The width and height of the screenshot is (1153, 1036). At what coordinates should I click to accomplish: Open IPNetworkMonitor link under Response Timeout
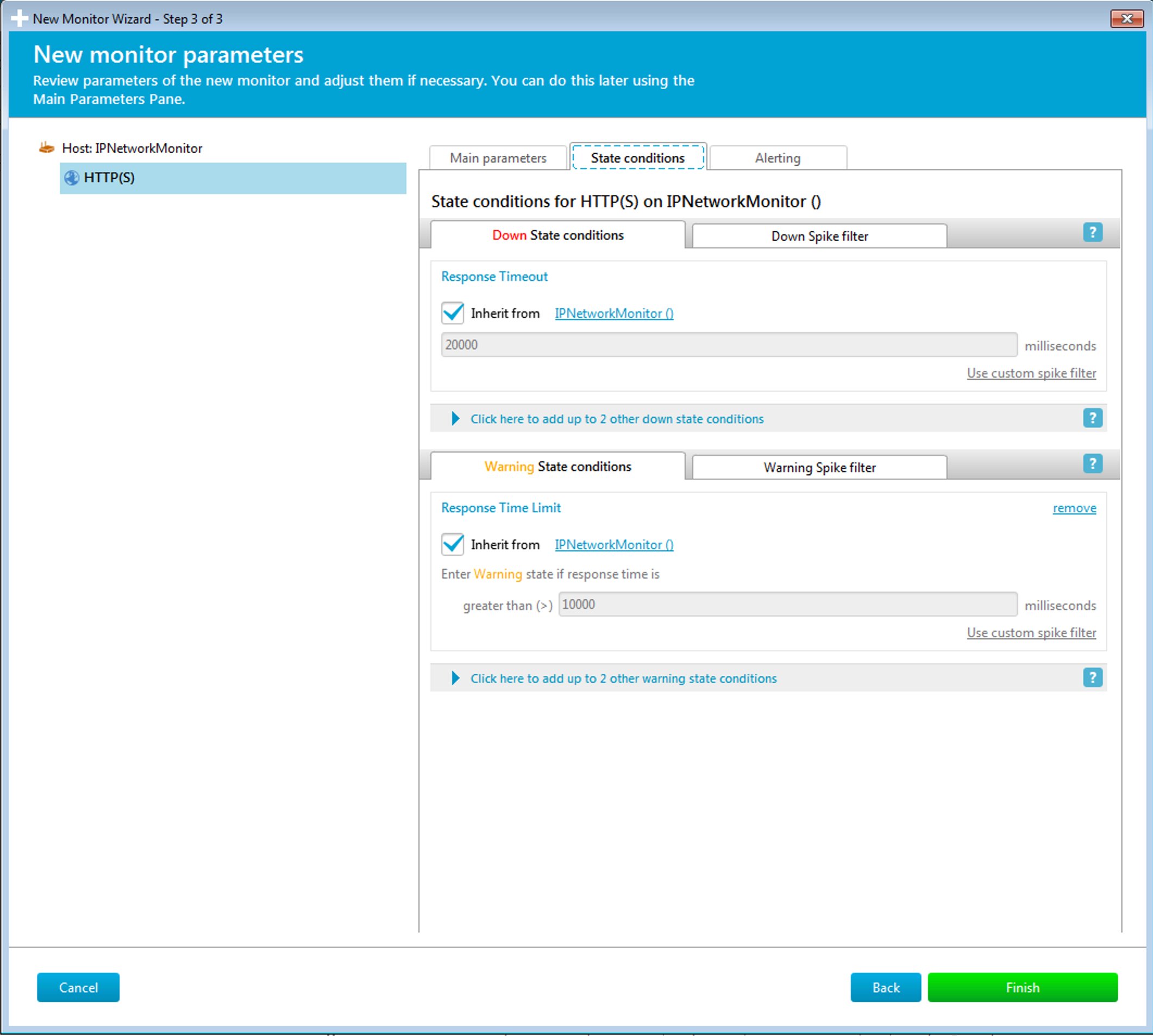point(614,313)
